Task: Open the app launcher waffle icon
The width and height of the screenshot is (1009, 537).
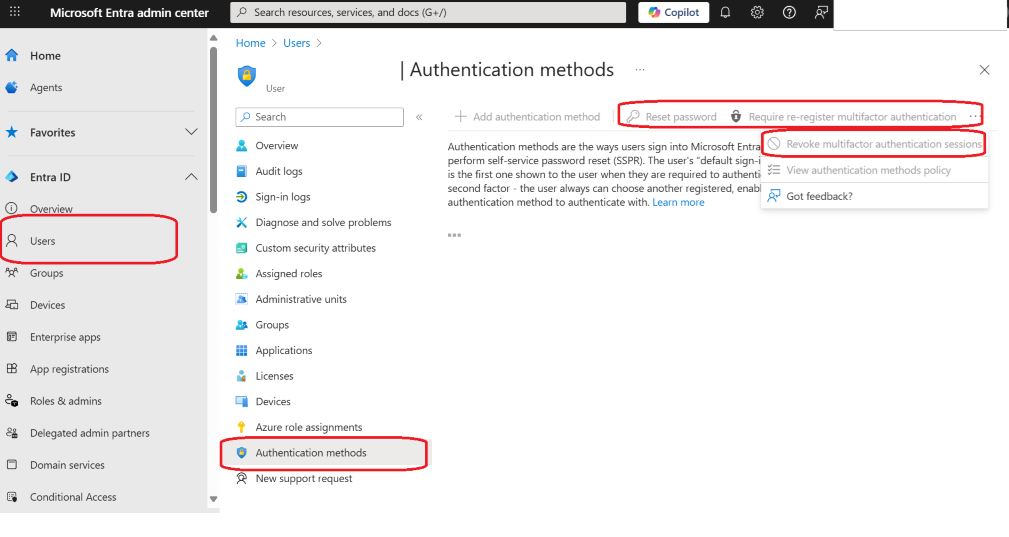Action: tap(15, 12)
